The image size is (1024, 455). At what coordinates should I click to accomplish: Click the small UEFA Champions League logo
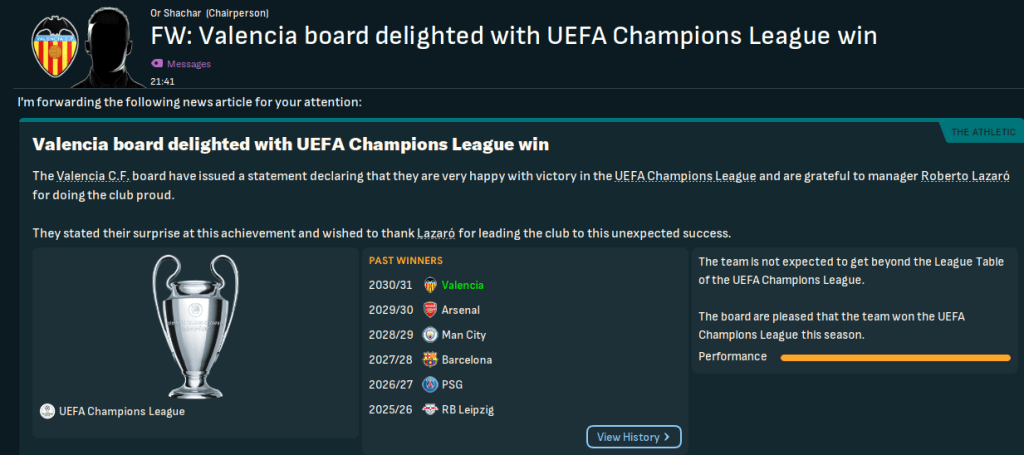(46, 411)
